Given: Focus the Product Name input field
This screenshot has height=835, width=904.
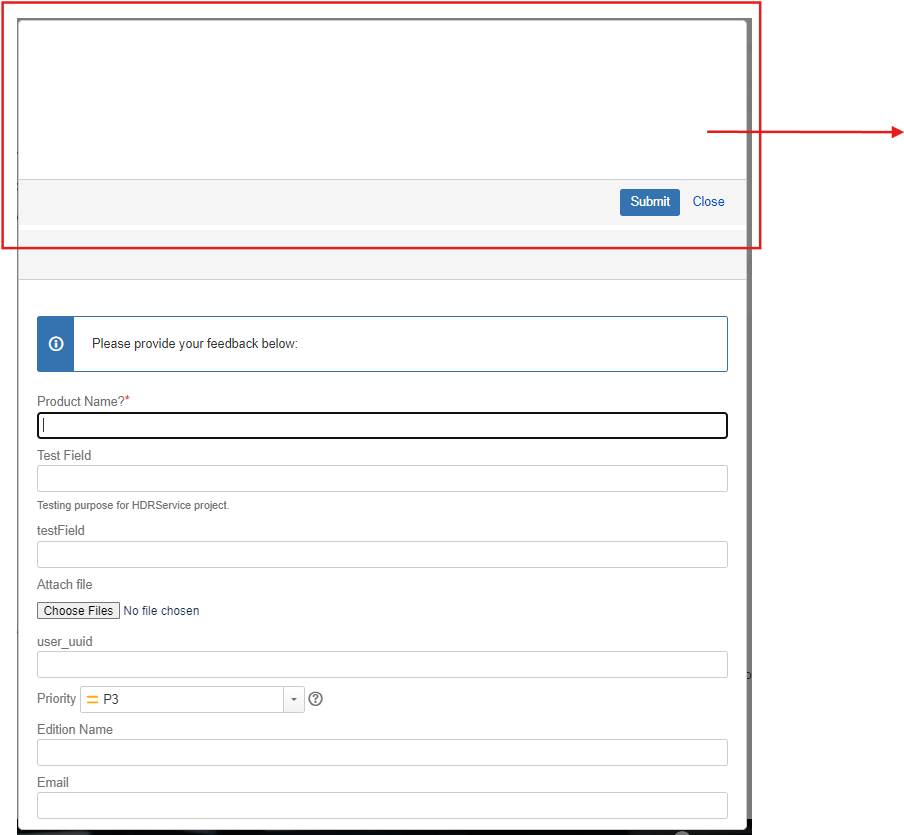Looking at the screenshot, I should [x=382, y=426].
